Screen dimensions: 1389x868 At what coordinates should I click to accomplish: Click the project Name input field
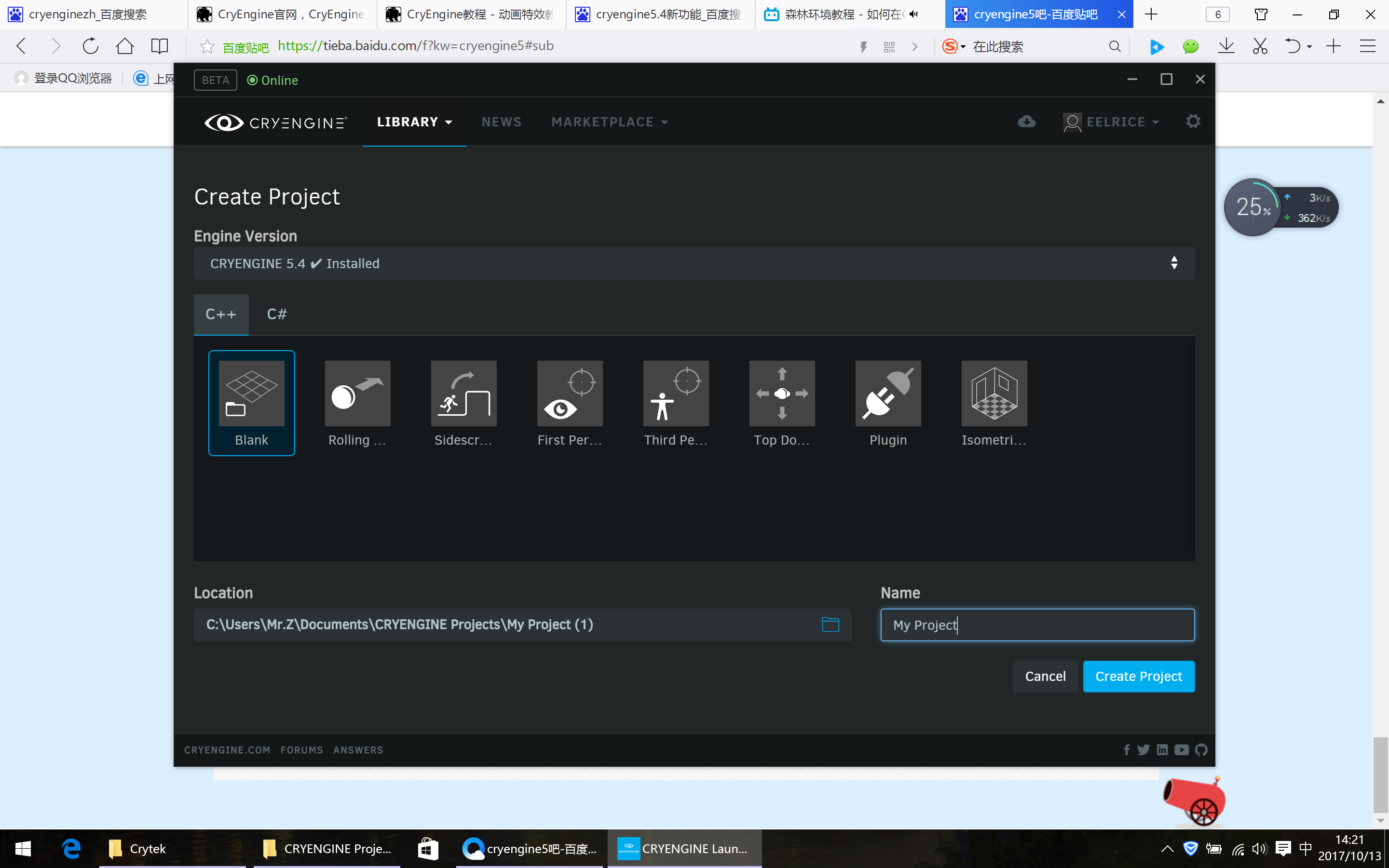1036,624
